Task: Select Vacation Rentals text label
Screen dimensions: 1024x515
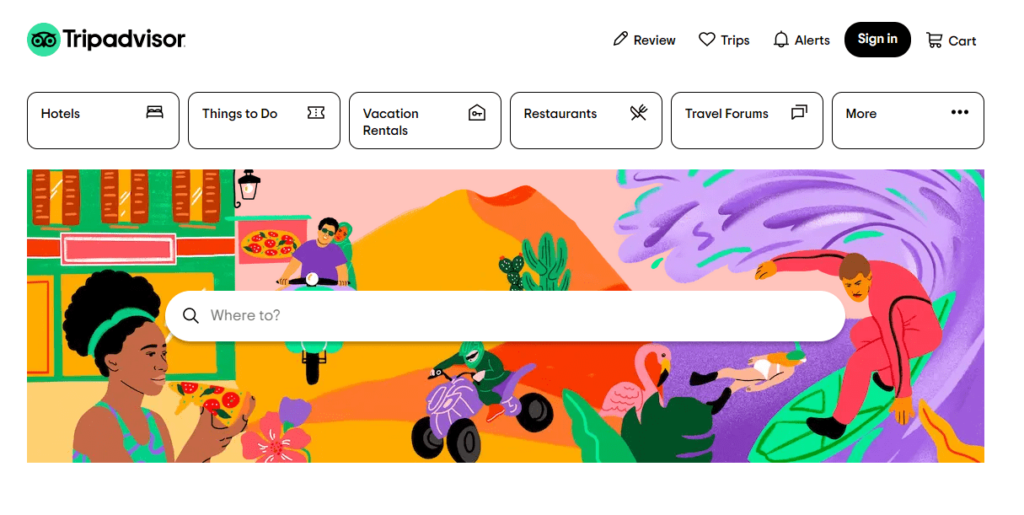Action: 391,122
